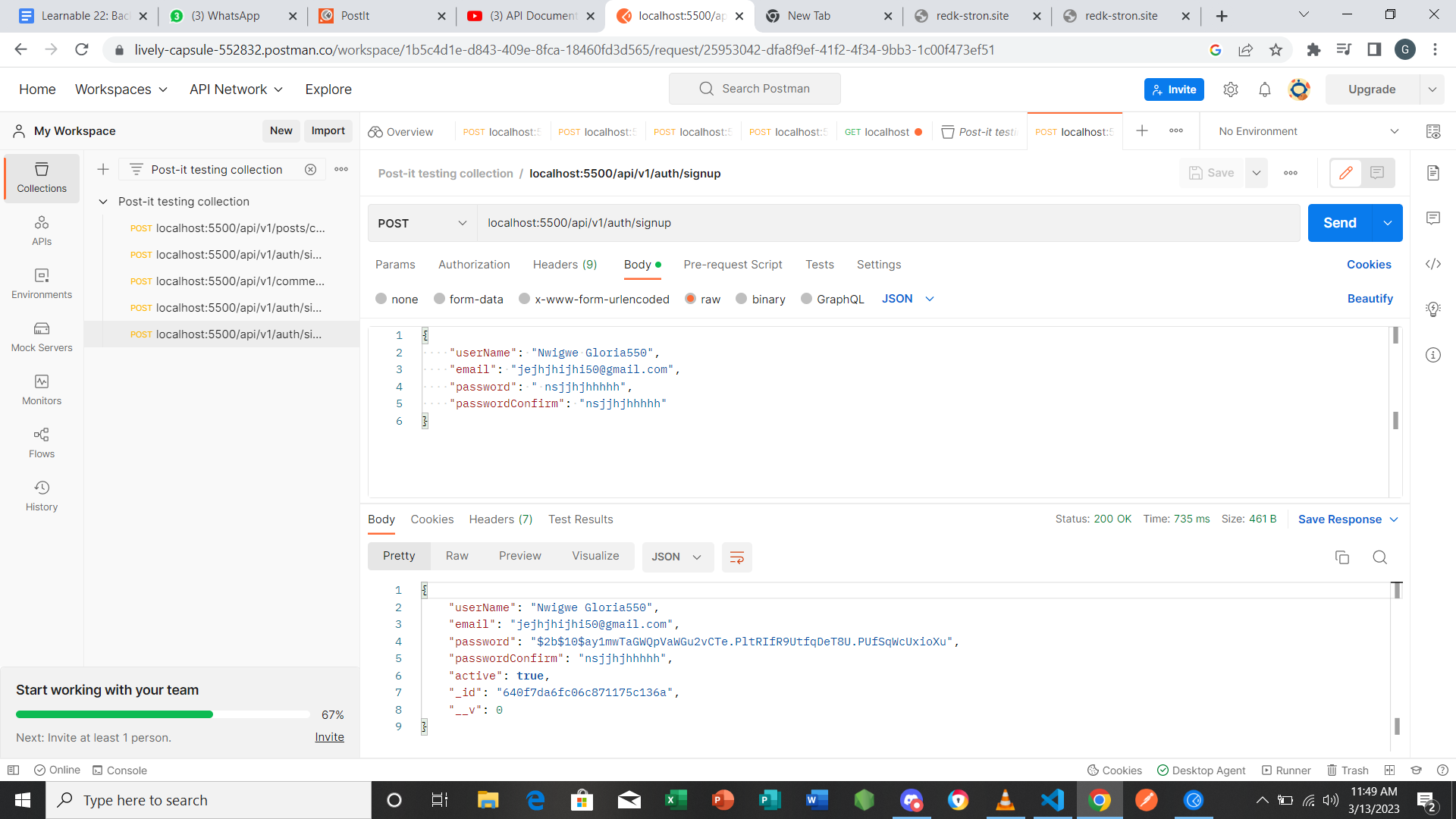Open the Collections sidebar panel
Image resolution: width=1456 pixels, height=819 pixels.
pos(42,178)
